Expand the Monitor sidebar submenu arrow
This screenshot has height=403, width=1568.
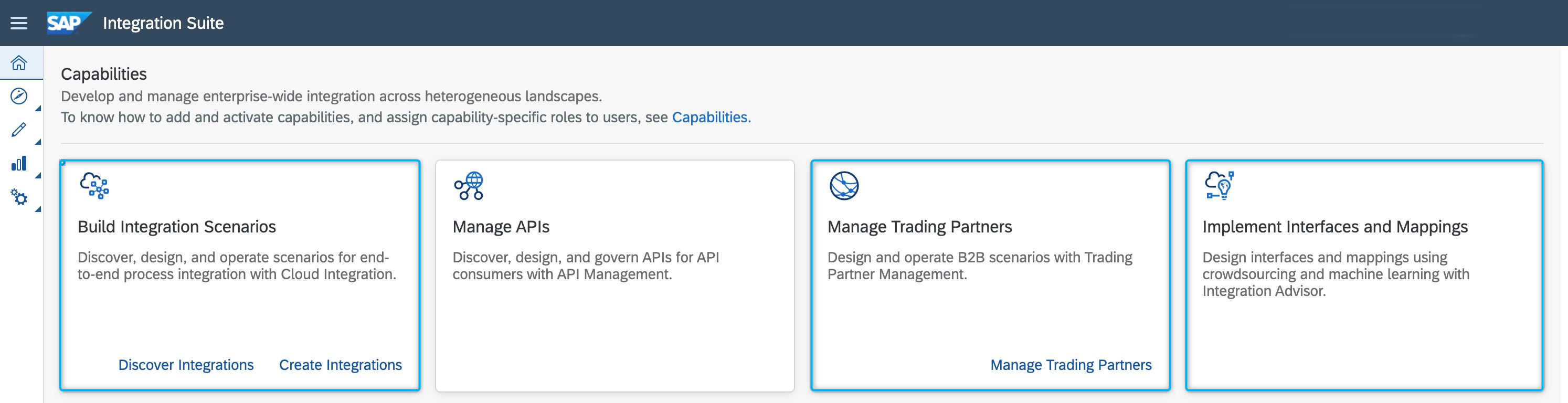tap(38, 176)
